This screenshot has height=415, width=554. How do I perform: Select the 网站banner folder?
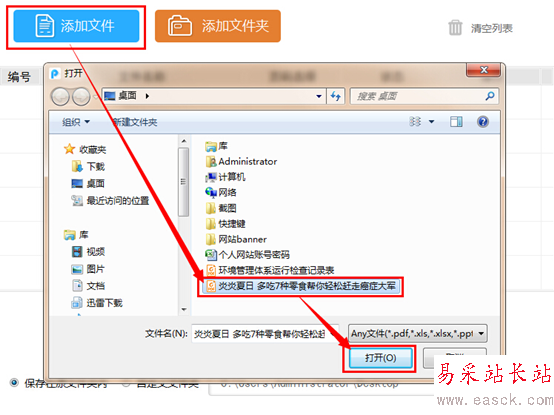[236, 239]
